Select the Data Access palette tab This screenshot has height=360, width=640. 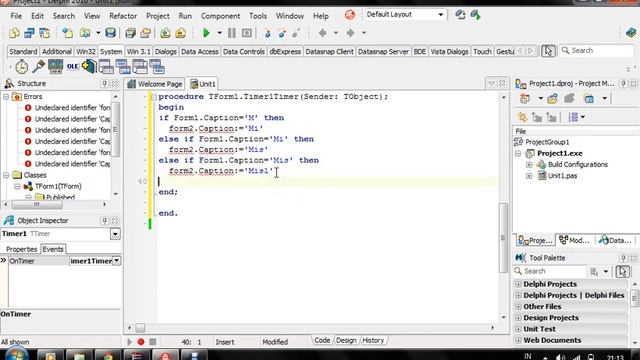(200, 51)
